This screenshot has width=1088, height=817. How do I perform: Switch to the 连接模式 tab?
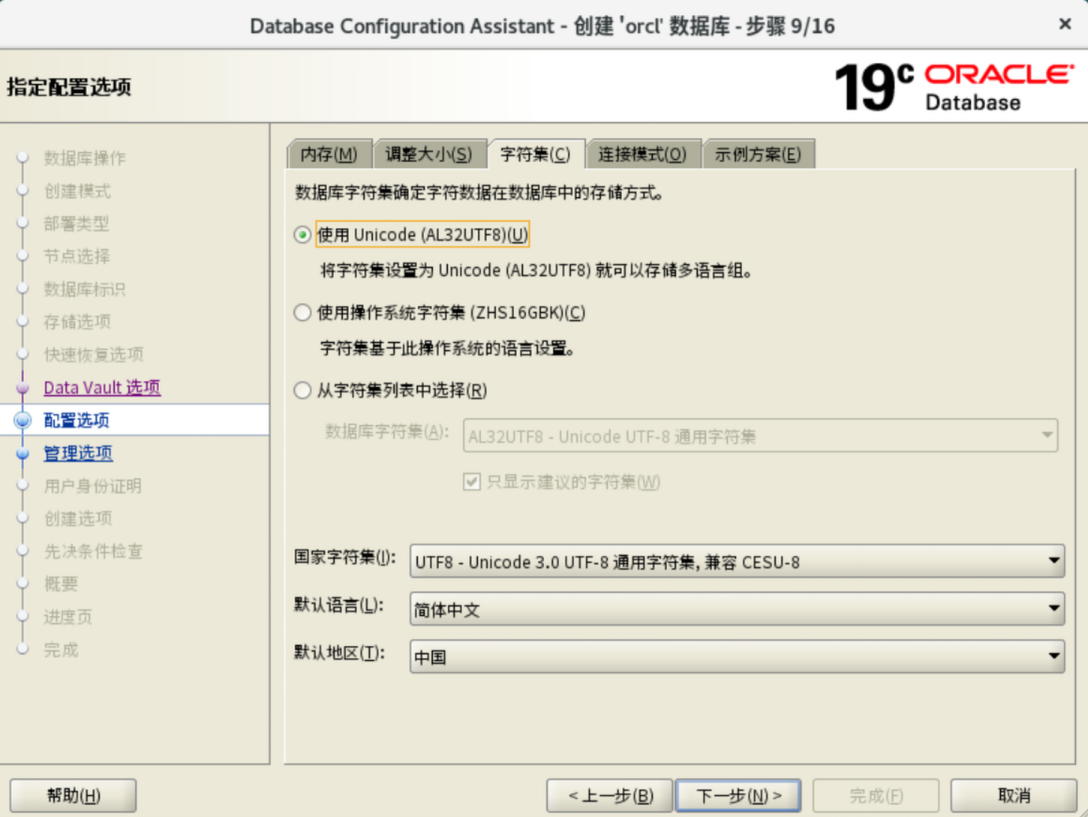coord(643,154)
